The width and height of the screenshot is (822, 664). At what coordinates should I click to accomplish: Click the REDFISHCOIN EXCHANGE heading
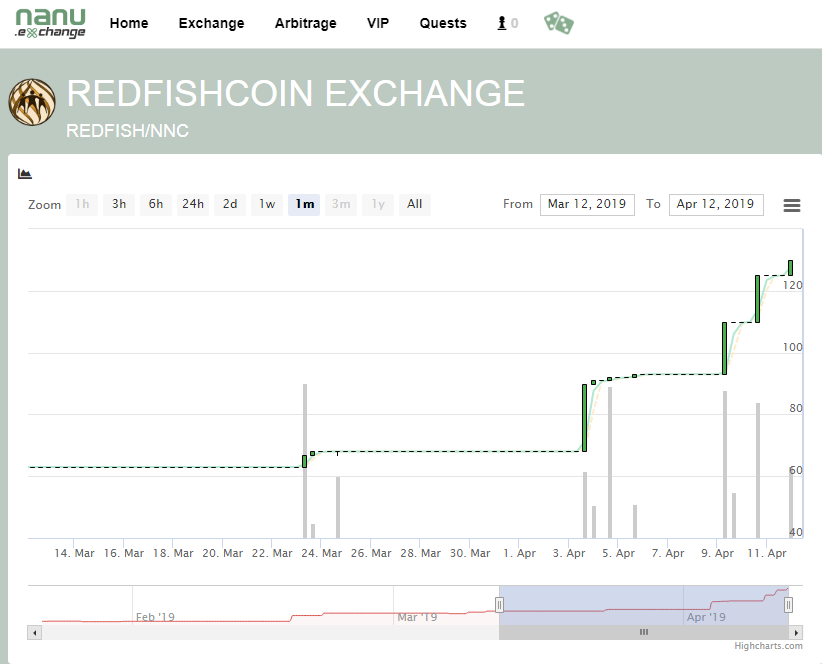pyautogui.click(x=296, y=93)
